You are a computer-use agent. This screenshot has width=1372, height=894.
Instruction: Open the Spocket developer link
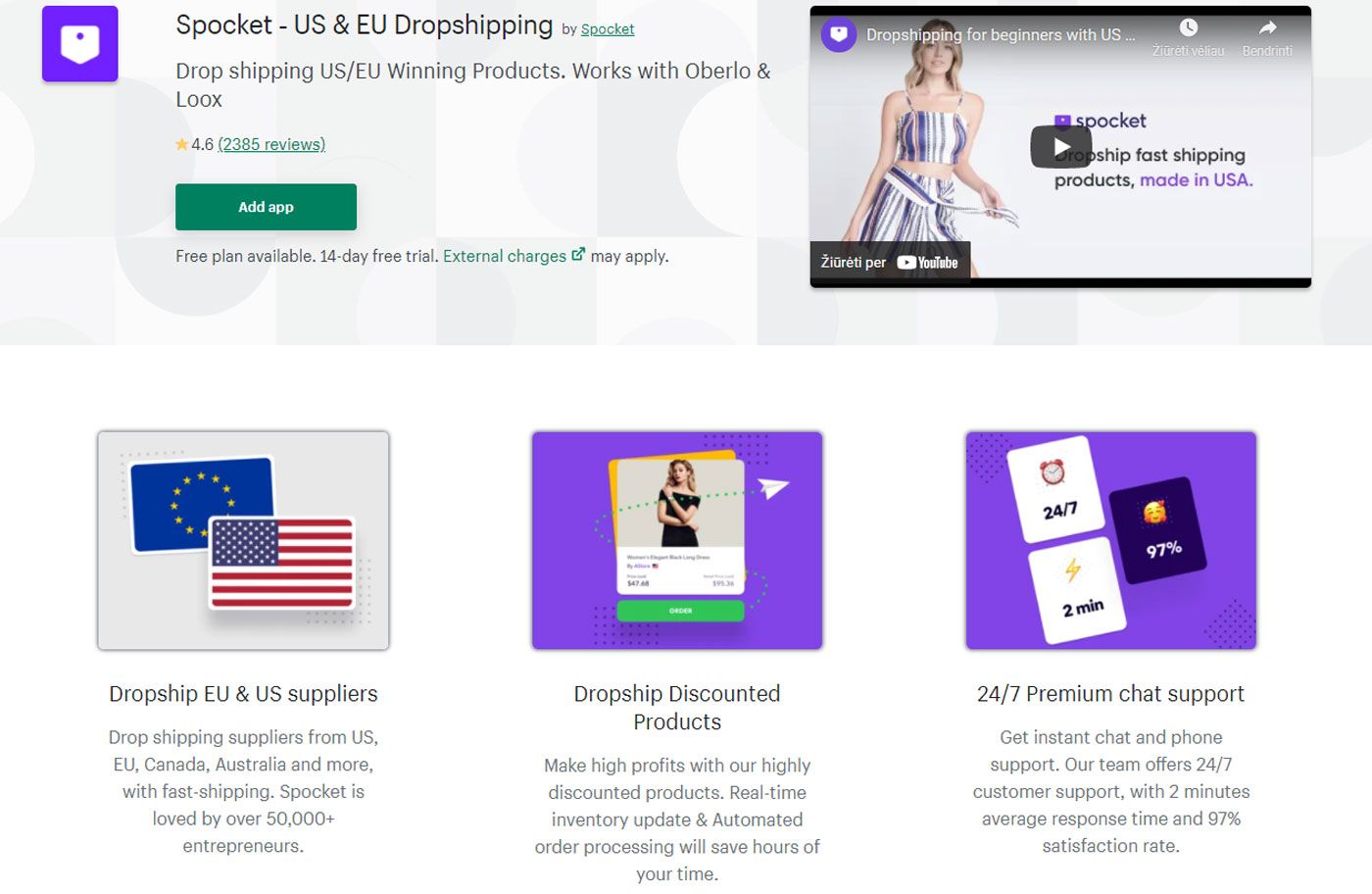click(608, 29)
